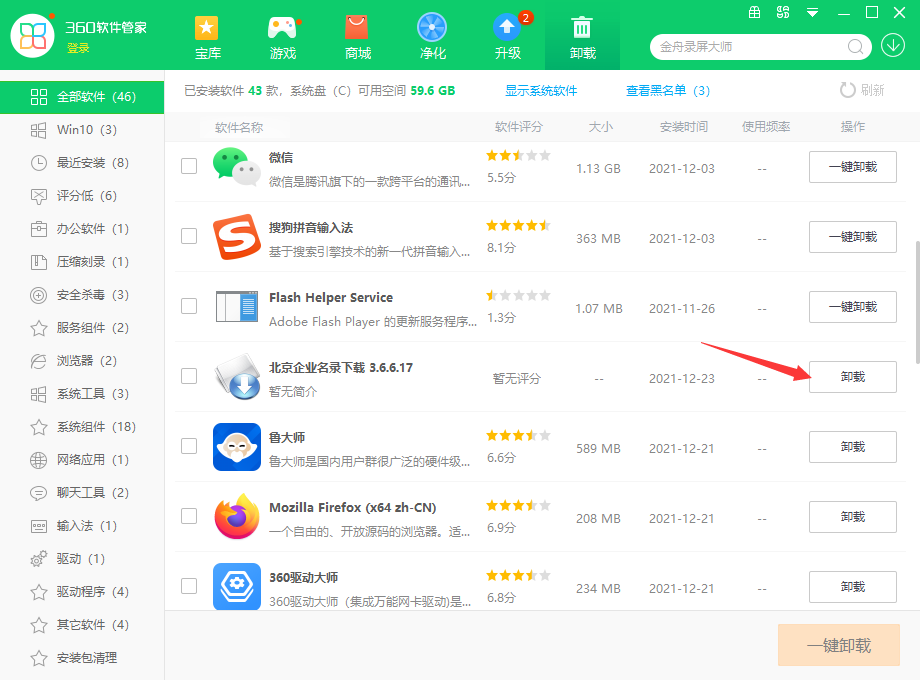Click 卸载 for Mozilla Firefox
This screenshot has height=680, width=920.
pyautogui.click(x=853, y=517)
